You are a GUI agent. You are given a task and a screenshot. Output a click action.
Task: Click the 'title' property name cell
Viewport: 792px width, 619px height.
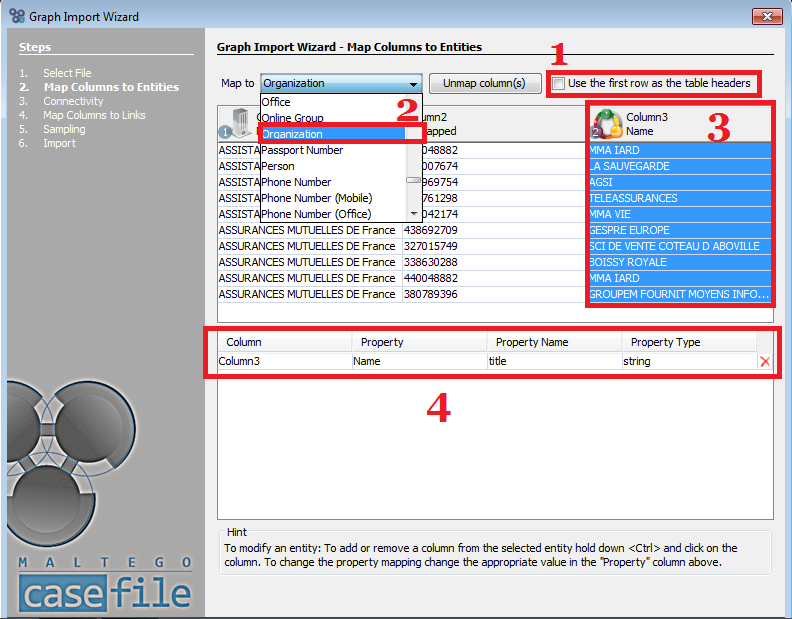[x=555, y=361]
